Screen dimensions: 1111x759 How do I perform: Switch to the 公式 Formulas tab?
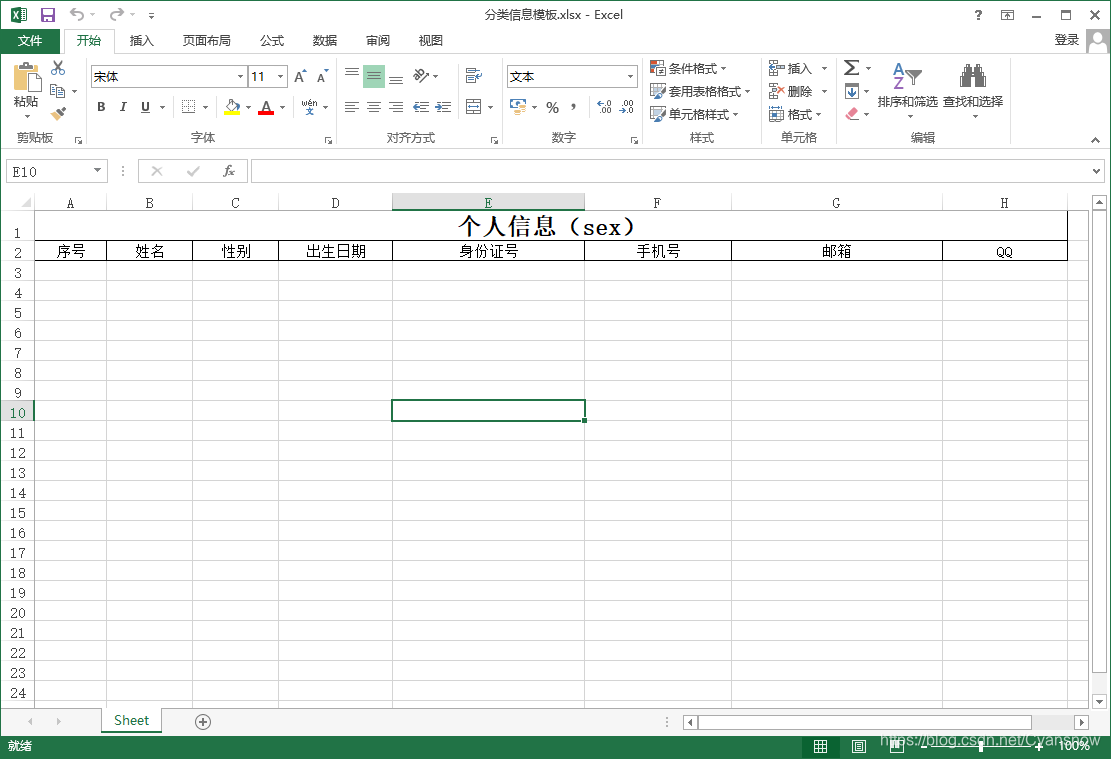click(x=271, y=40)
